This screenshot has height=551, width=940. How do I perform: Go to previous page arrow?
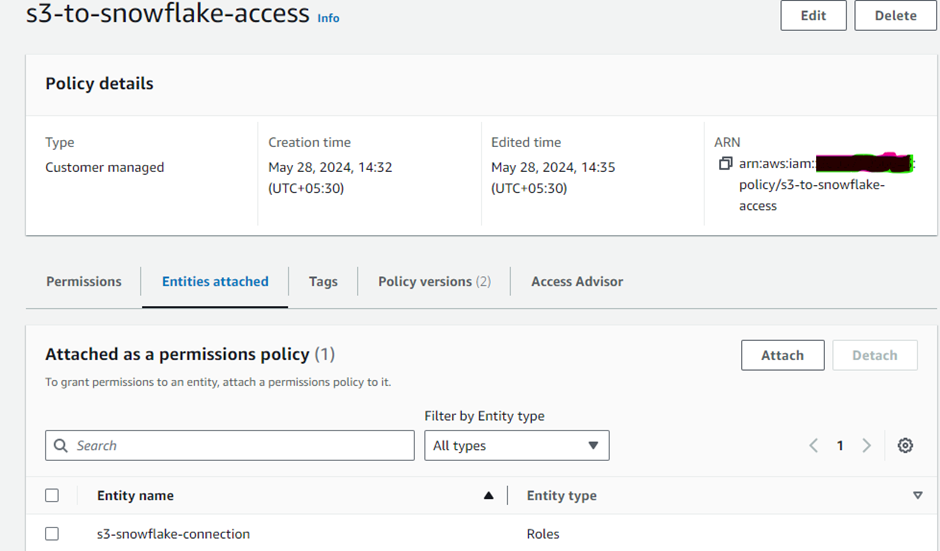click(x=814, y=446)
